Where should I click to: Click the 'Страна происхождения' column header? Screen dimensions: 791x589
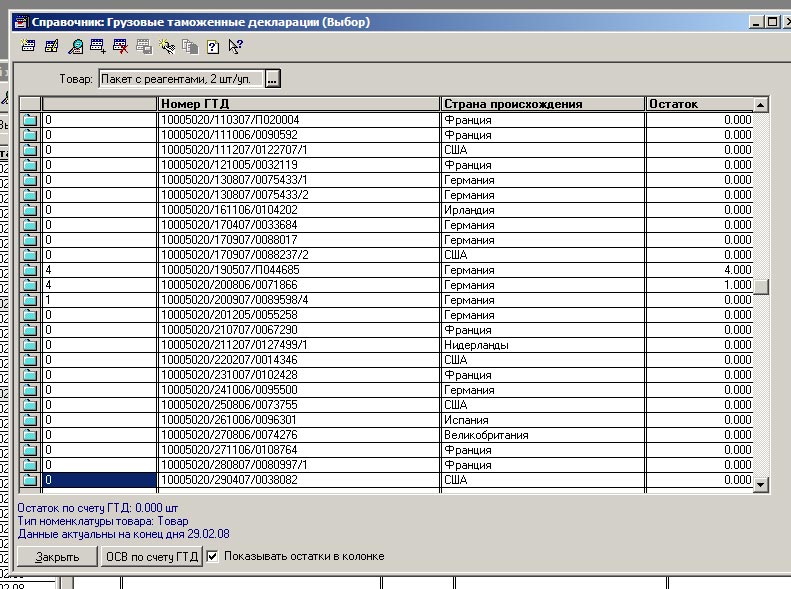pos(541,104)
